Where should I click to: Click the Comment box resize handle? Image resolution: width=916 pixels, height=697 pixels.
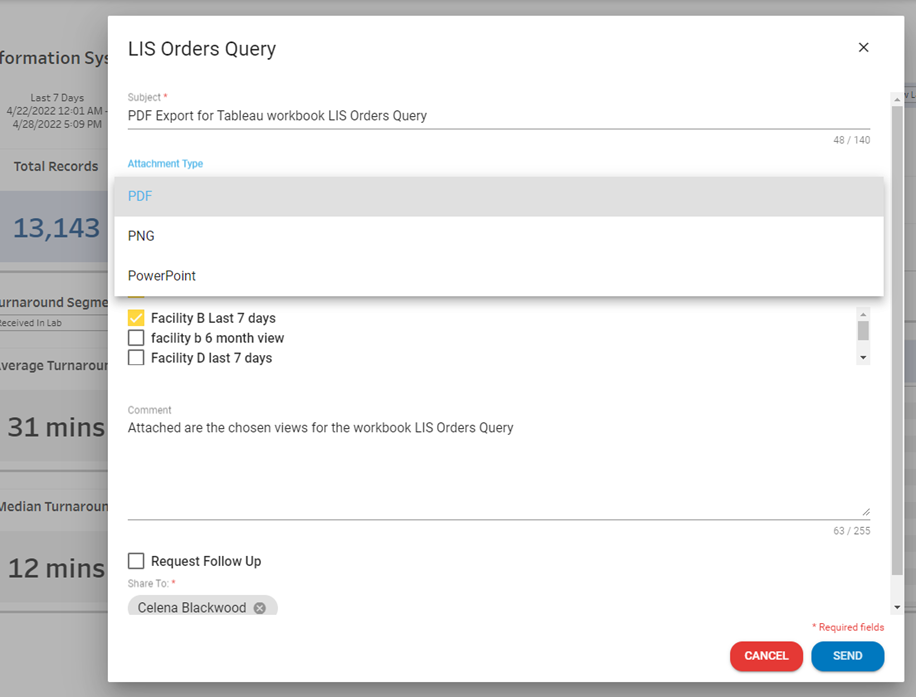[x=864, y=511]
